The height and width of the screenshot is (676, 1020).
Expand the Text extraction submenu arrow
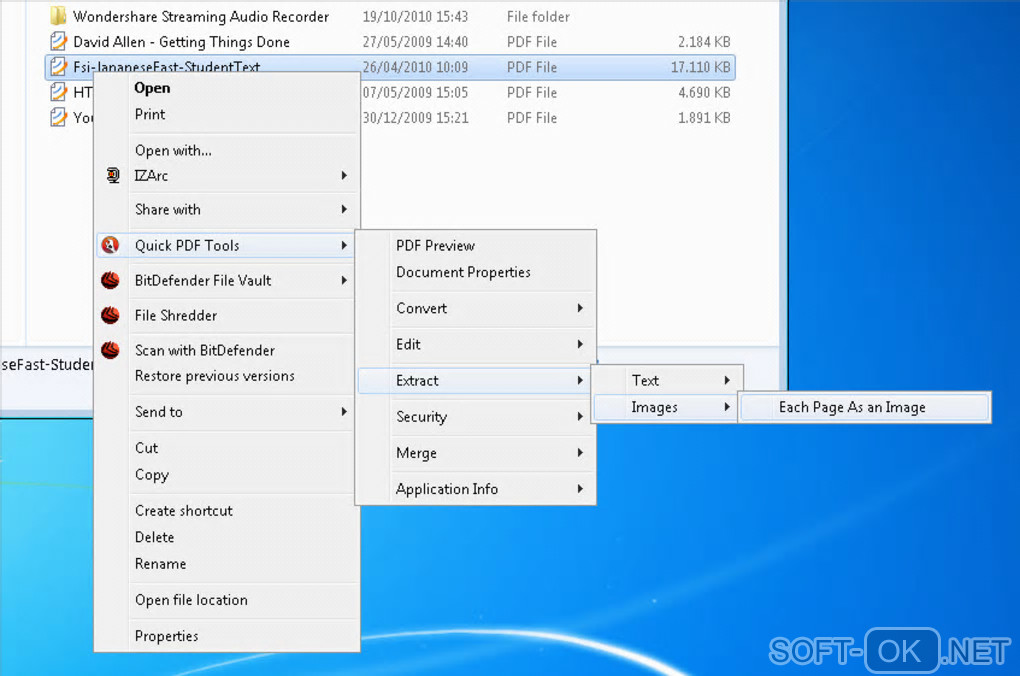tap(727, 381)
